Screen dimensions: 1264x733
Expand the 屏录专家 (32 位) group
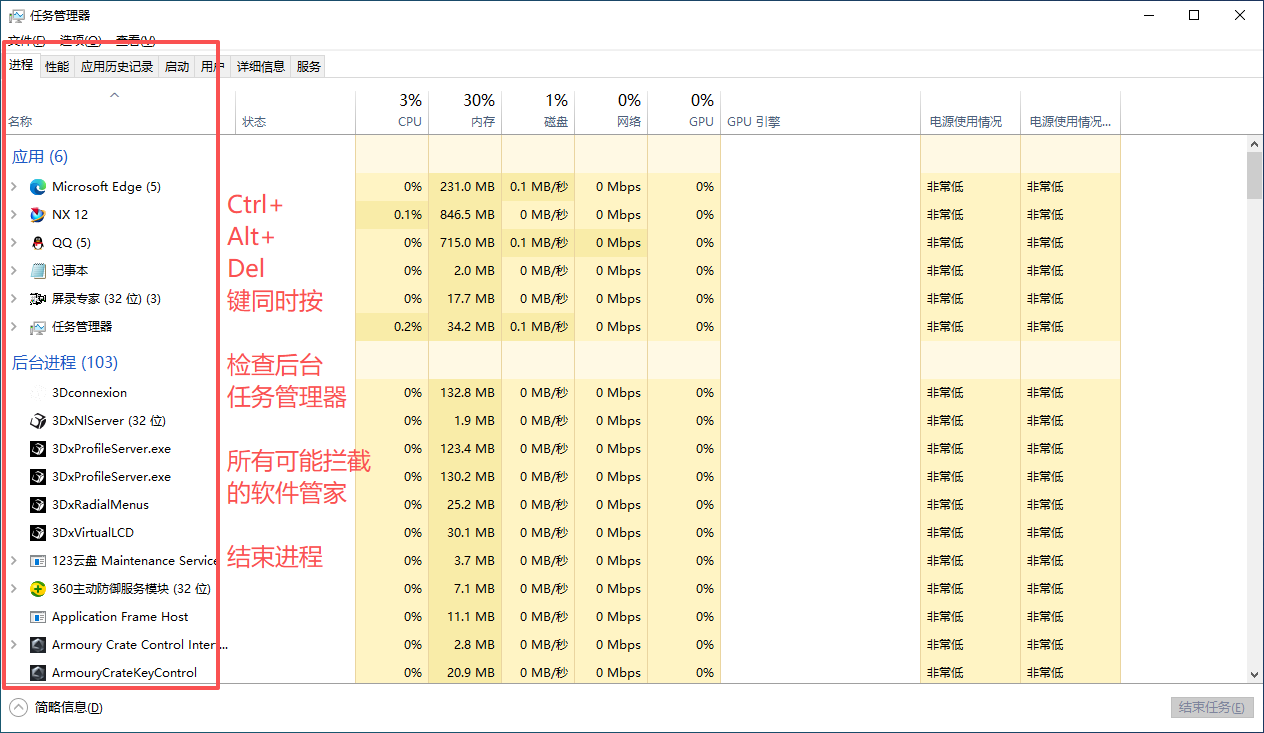14,299
